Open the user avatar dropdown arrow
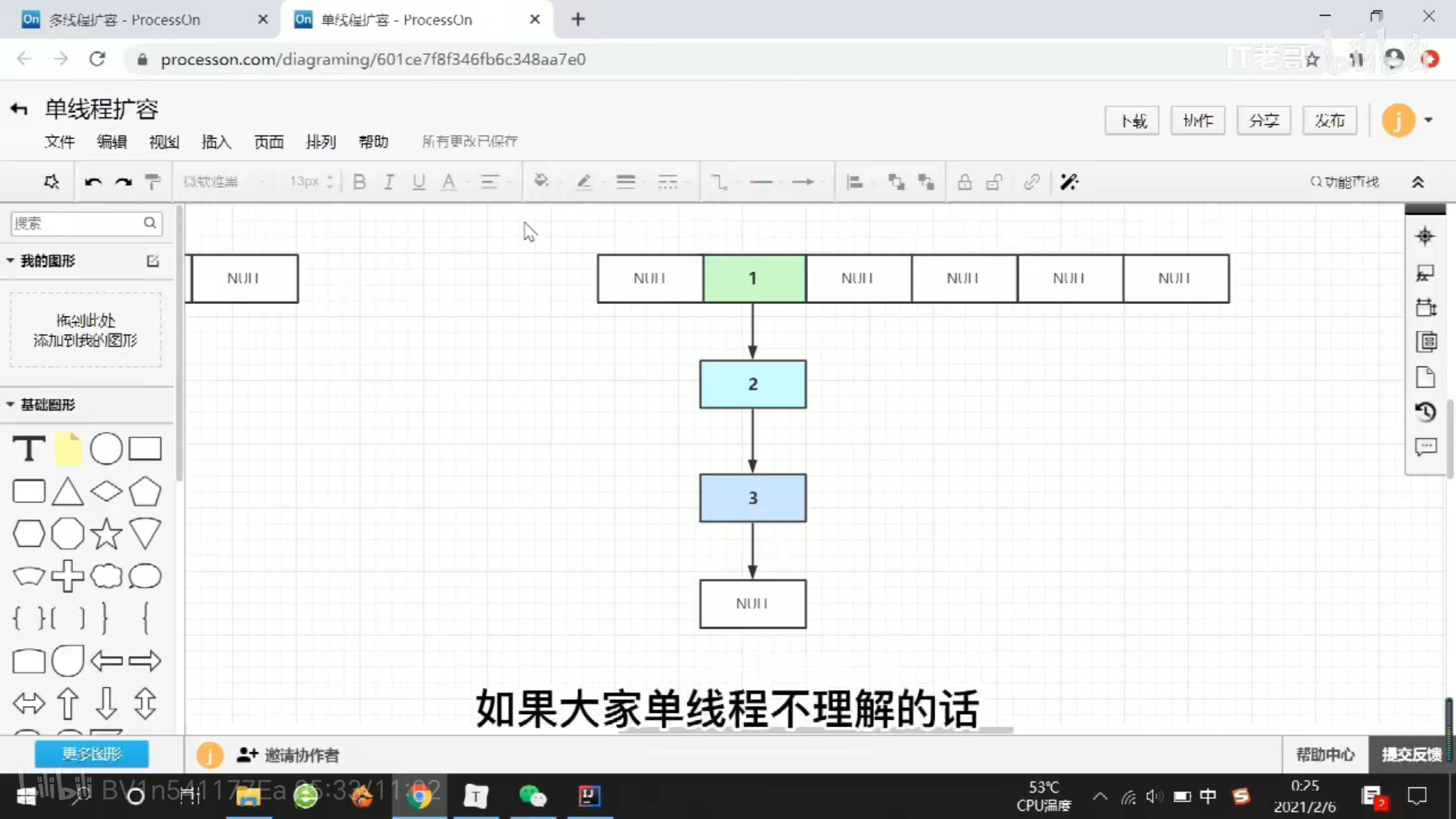This screenshot has width=1456, height=819. click(1428, 120)
